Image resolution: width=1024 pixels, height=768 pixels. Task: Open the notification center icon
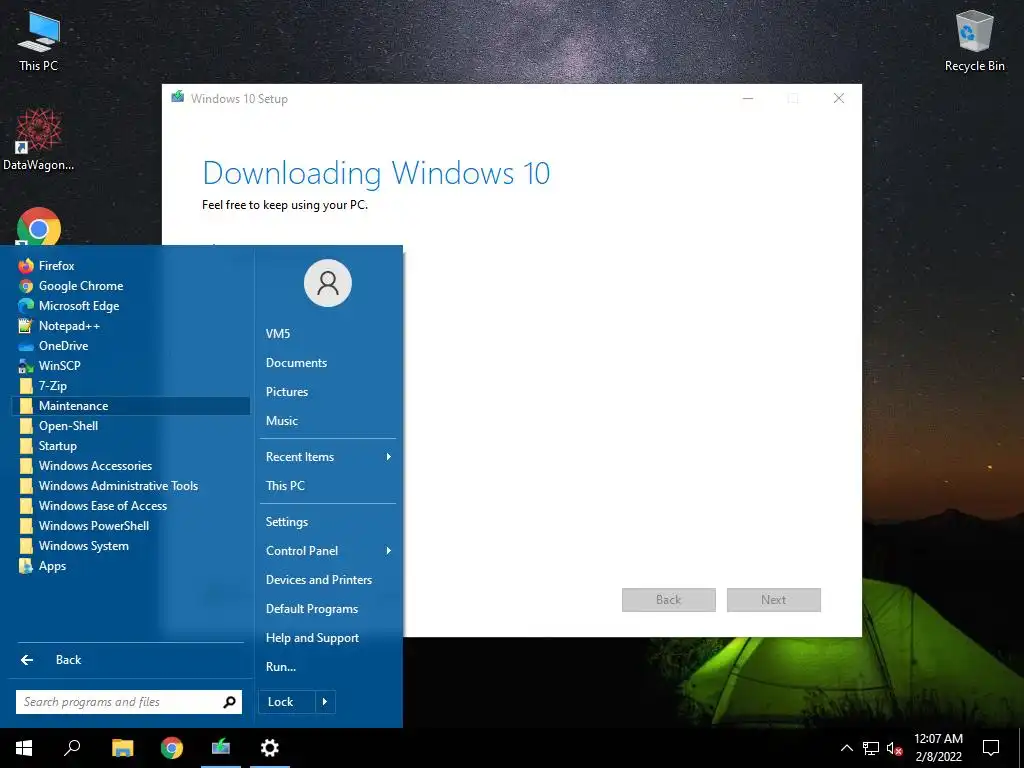[x=991, y=748]
